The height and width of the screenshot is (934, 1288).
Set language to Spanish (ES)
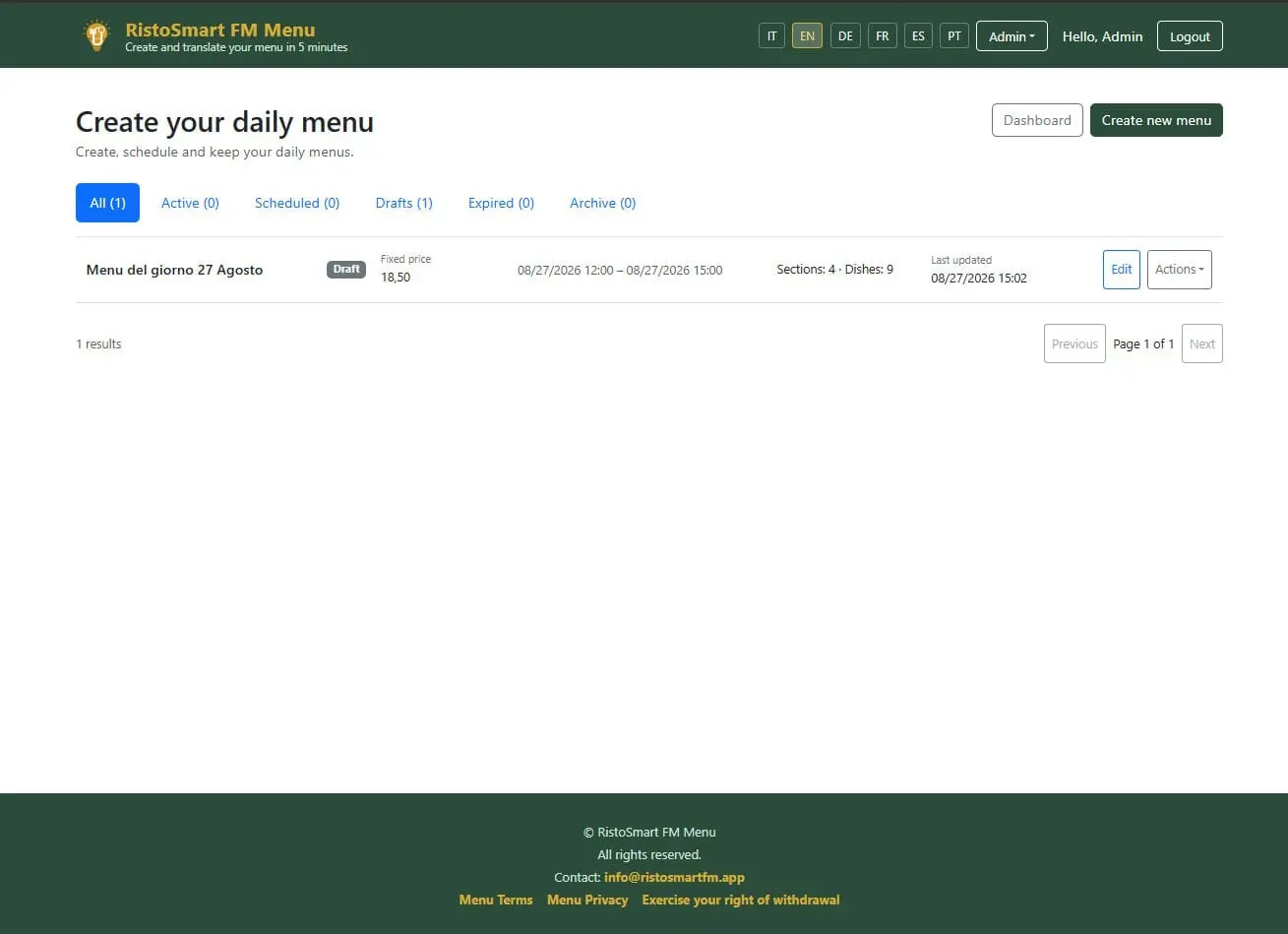click(918, 36)
